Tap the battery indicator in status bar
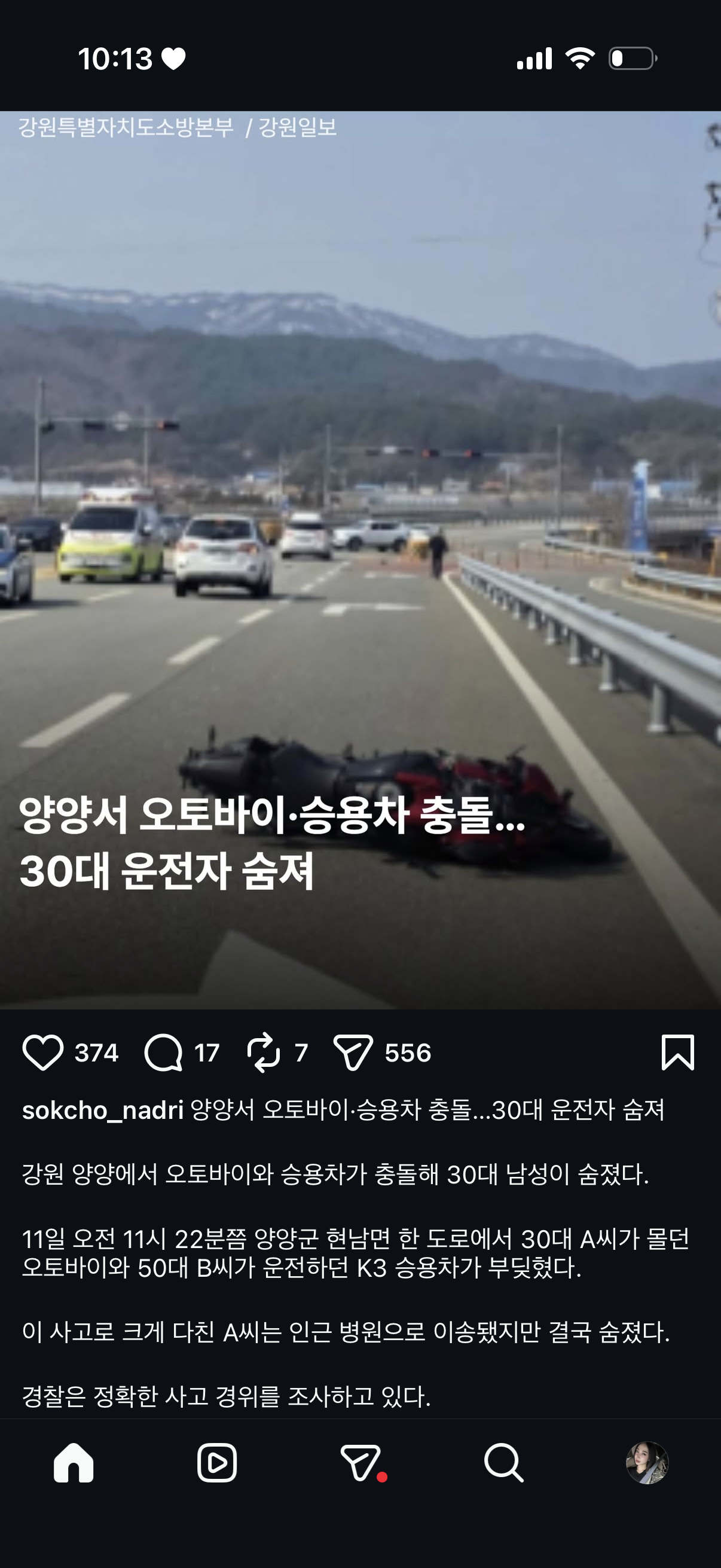Viewport: 721px width, 1568px height. [x=633, y=59]
